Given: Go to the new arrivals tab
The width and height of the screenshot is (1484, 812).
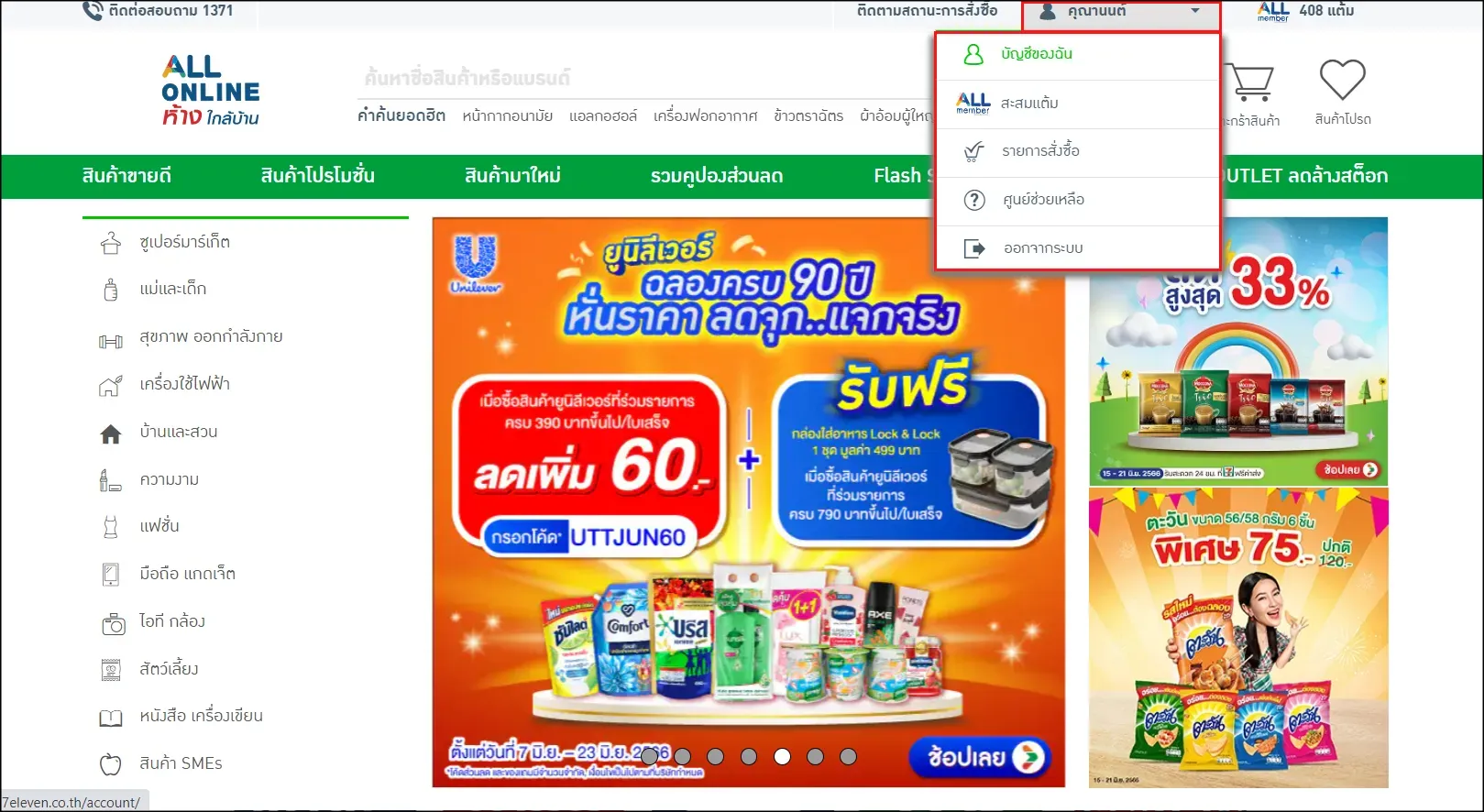Looking at the screenshot, I should [x=512, y=176].
